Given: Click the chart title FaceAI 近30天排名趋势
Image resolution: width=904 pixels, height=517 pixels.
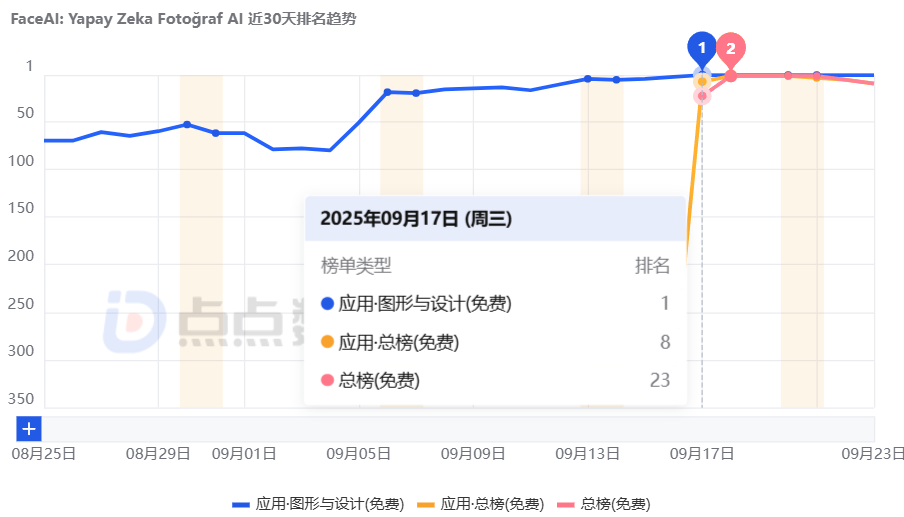Looking at the screenshot, I should tap(183, 19).
